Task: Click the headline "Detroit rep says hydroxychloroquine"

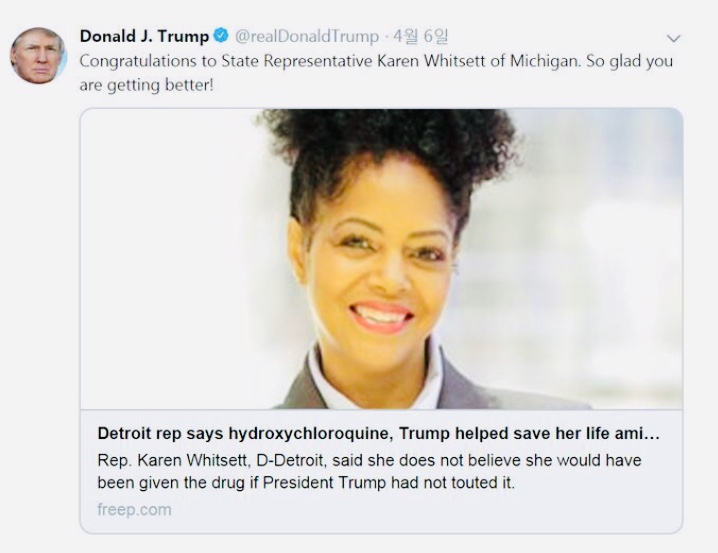Action: 245,433
